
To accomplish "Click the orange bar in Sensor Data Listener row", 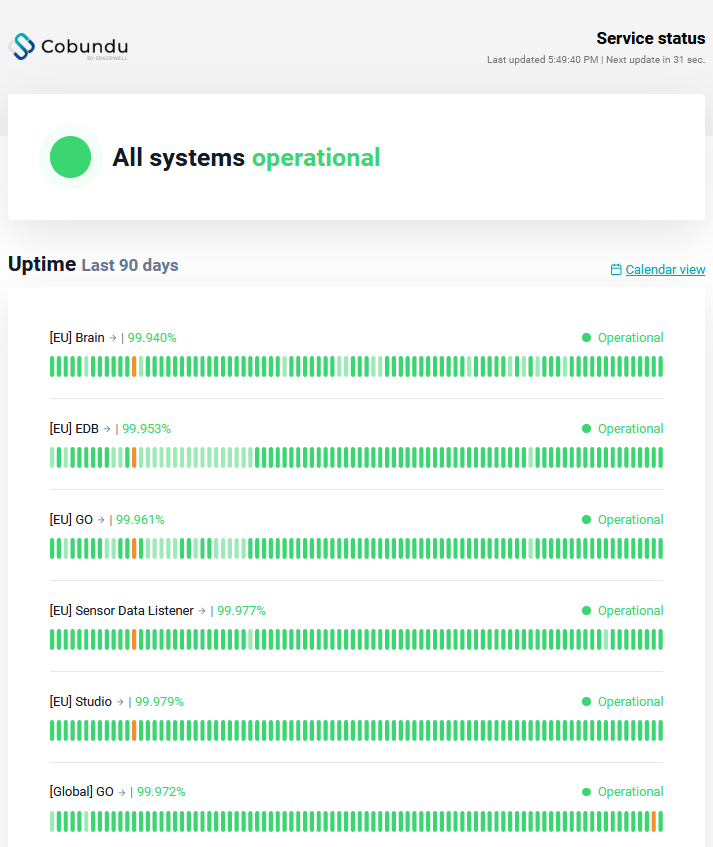I will coord(134,640).
